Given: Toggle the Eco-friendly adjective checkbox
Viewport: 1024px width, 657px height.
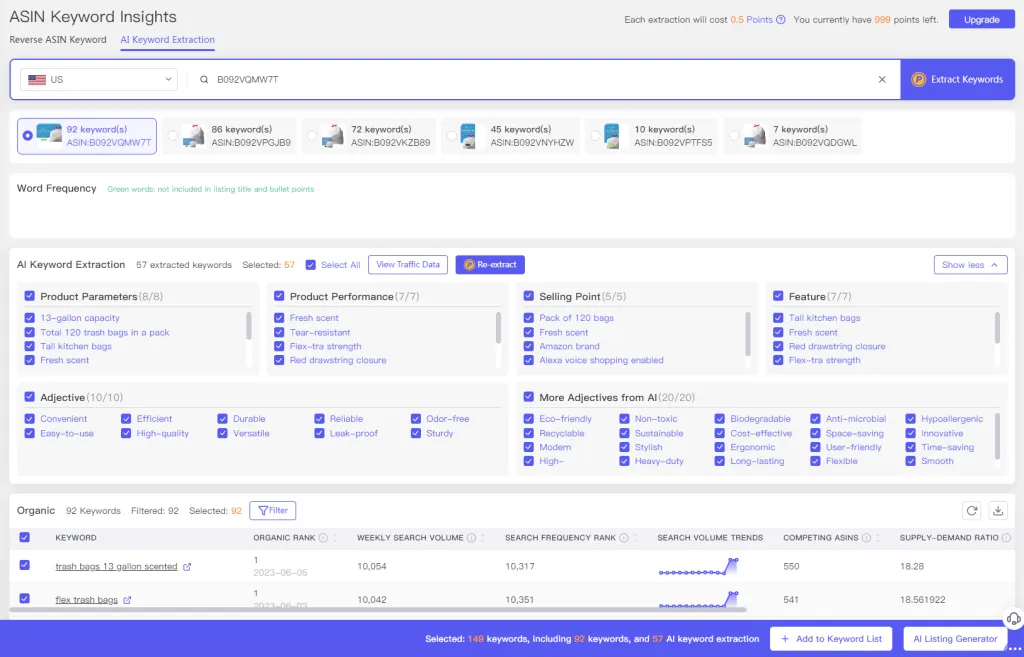Looking at the screenshot, I should click(x=529, y=419).
